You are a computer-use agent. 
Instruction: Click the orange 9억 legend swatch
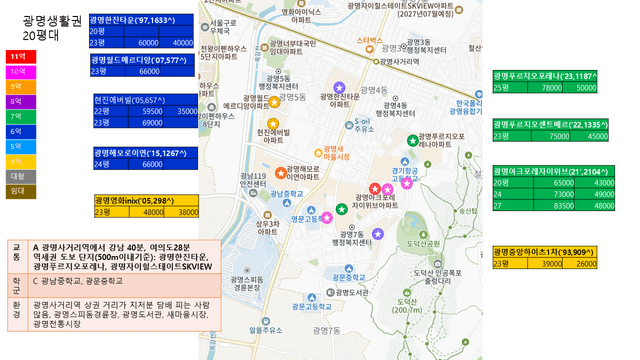click(21, 87)
